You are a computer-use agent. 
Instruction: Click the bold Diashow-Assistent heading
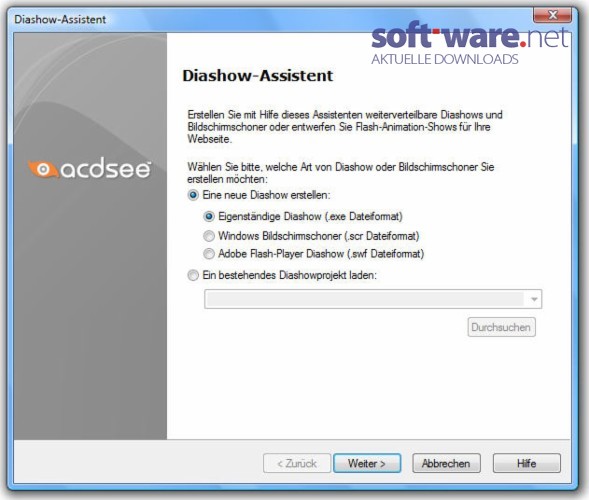click(x=258, y=76)
